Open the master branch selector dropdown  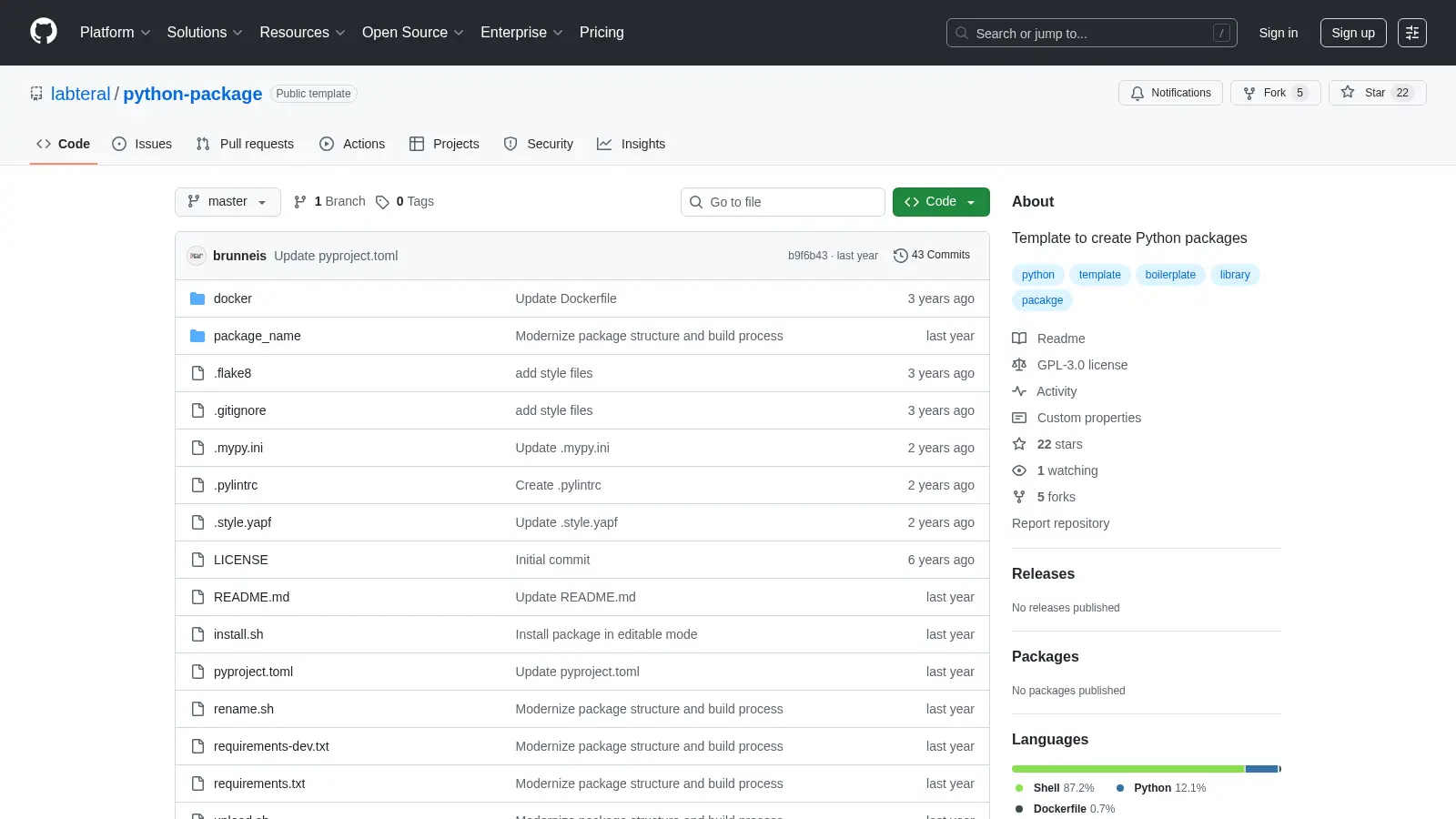pos(227,202)
